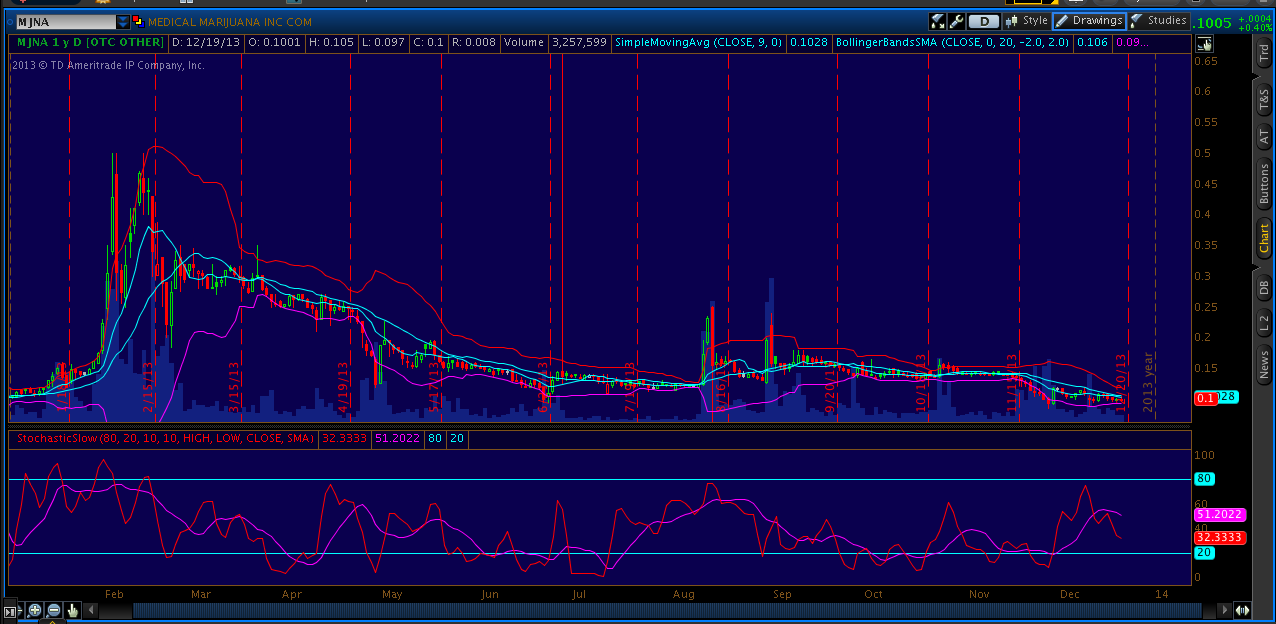Open the Style menu
Screen dimensions: 1276x624
[1027, 21]
